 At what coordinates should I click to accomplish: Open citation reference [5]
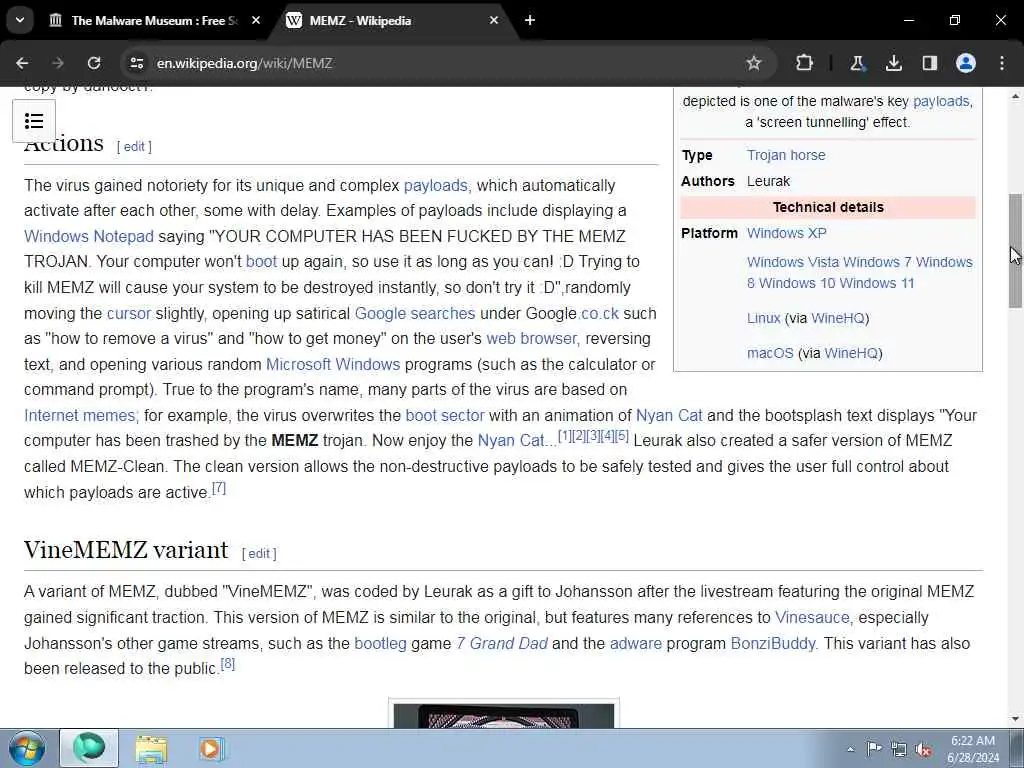point(622,436)
